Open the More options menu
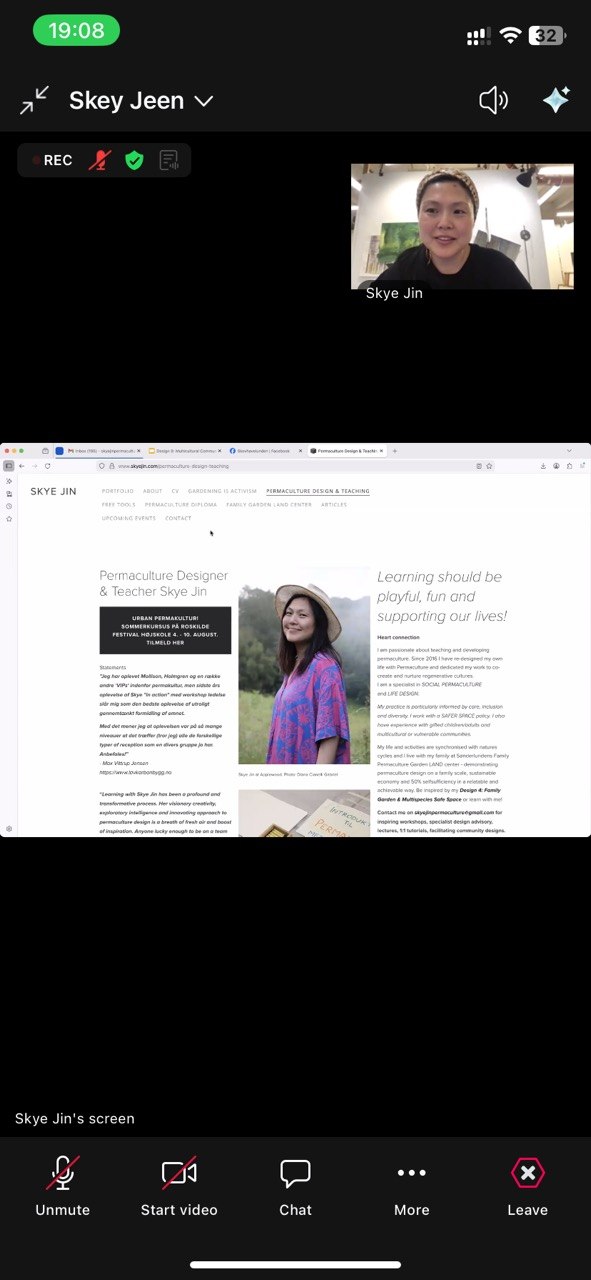The width and height of the screenshot is (591, 1280). click(x=411, y=1186)
